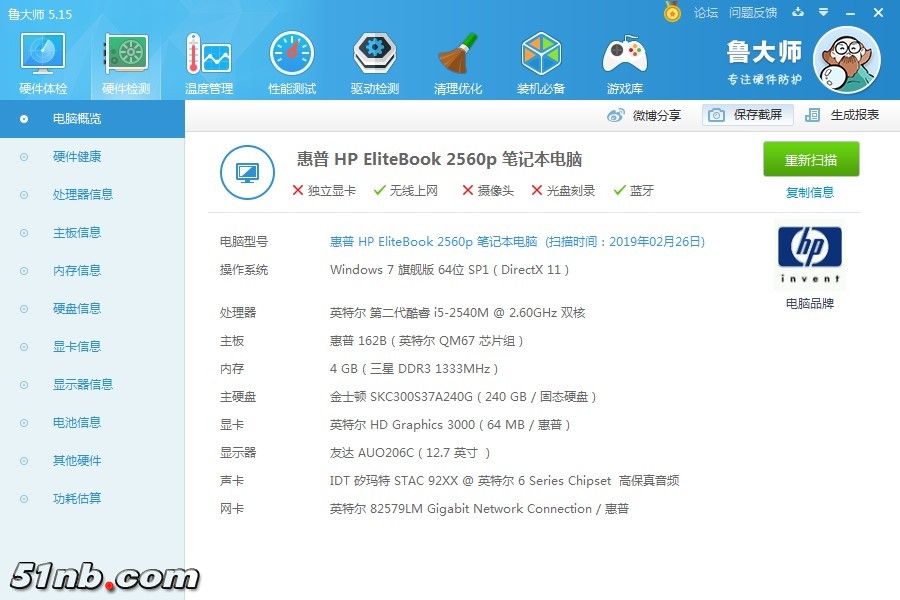Click the HP 电脑品牌 logo thumbnail
The height and width of the screenshot is (600, 900).
810,256
